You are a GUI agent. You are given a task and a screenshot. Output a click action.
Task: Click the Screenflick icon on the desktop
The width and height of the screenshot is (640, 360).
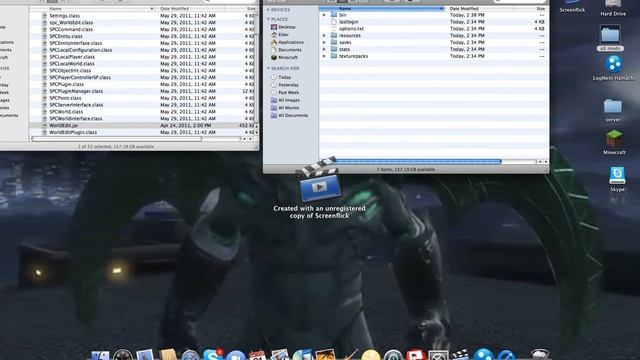point(572,6)
